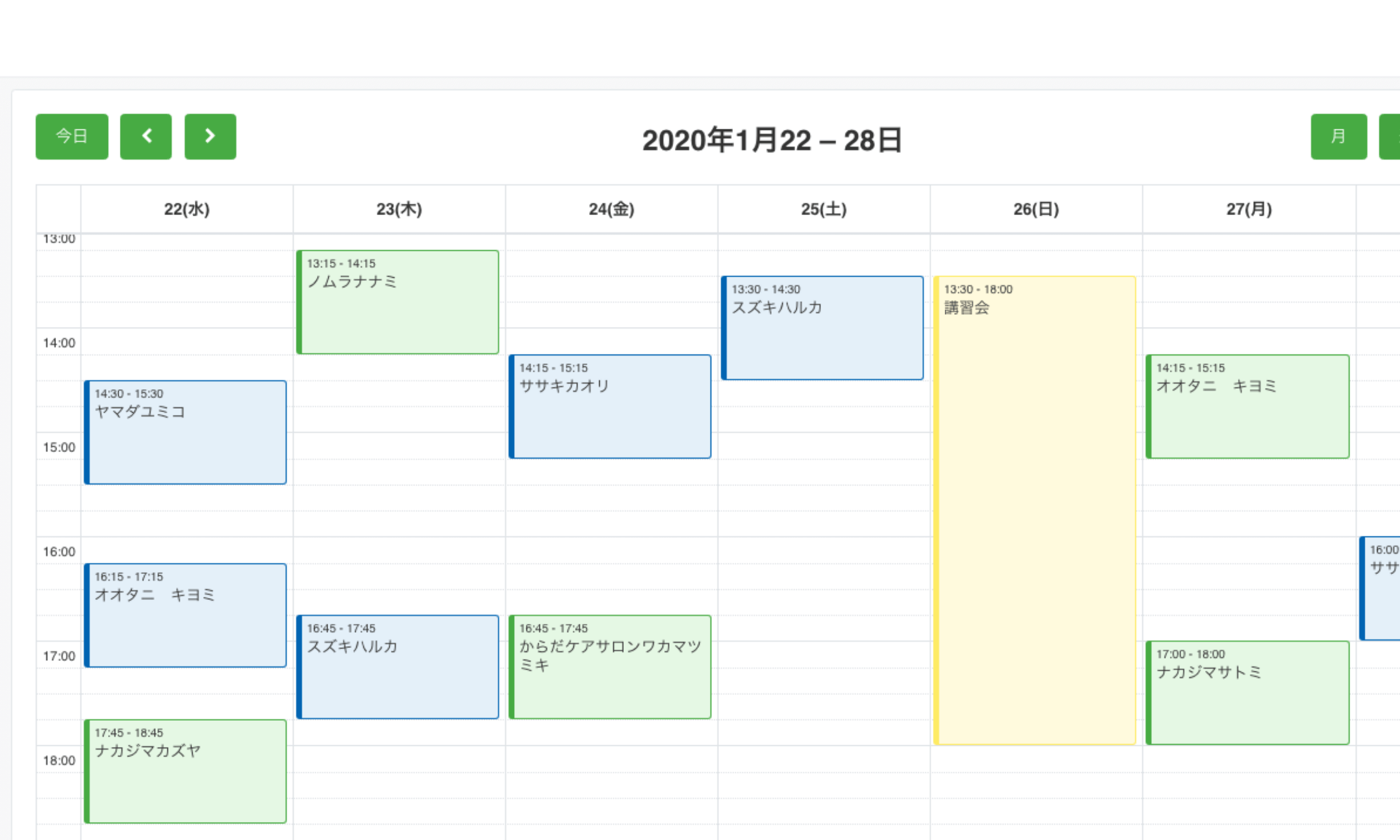Open the 17:45 ナカジマカズヤ appointment

point(185,772)
